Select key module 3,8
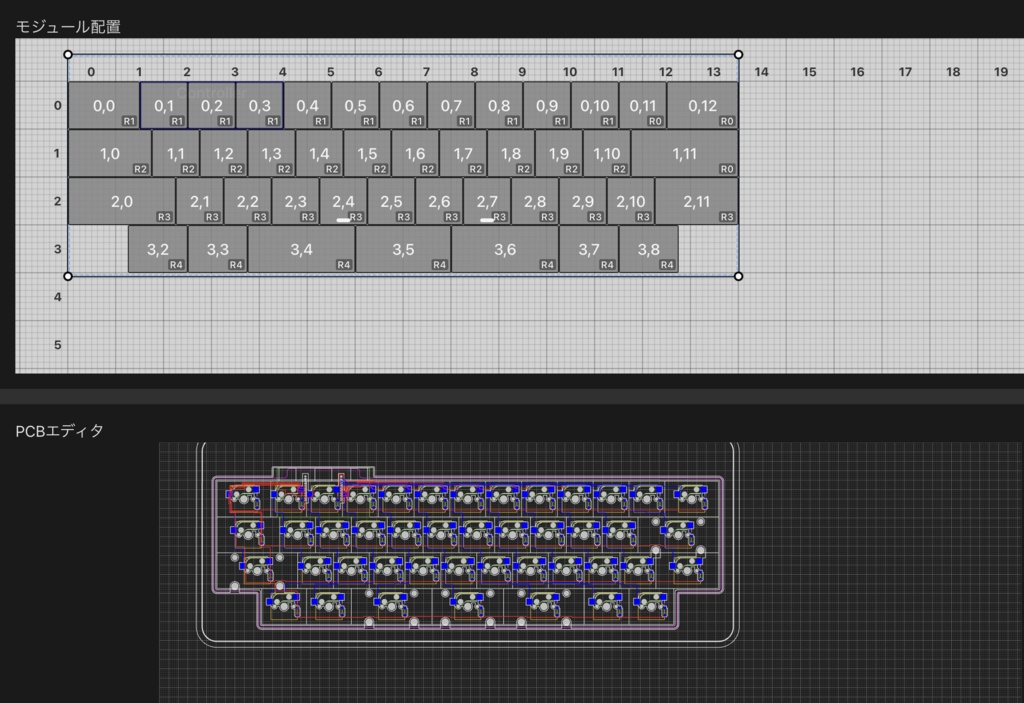Viewport: 1024px width, 703px height. click(x=648, y=249)
